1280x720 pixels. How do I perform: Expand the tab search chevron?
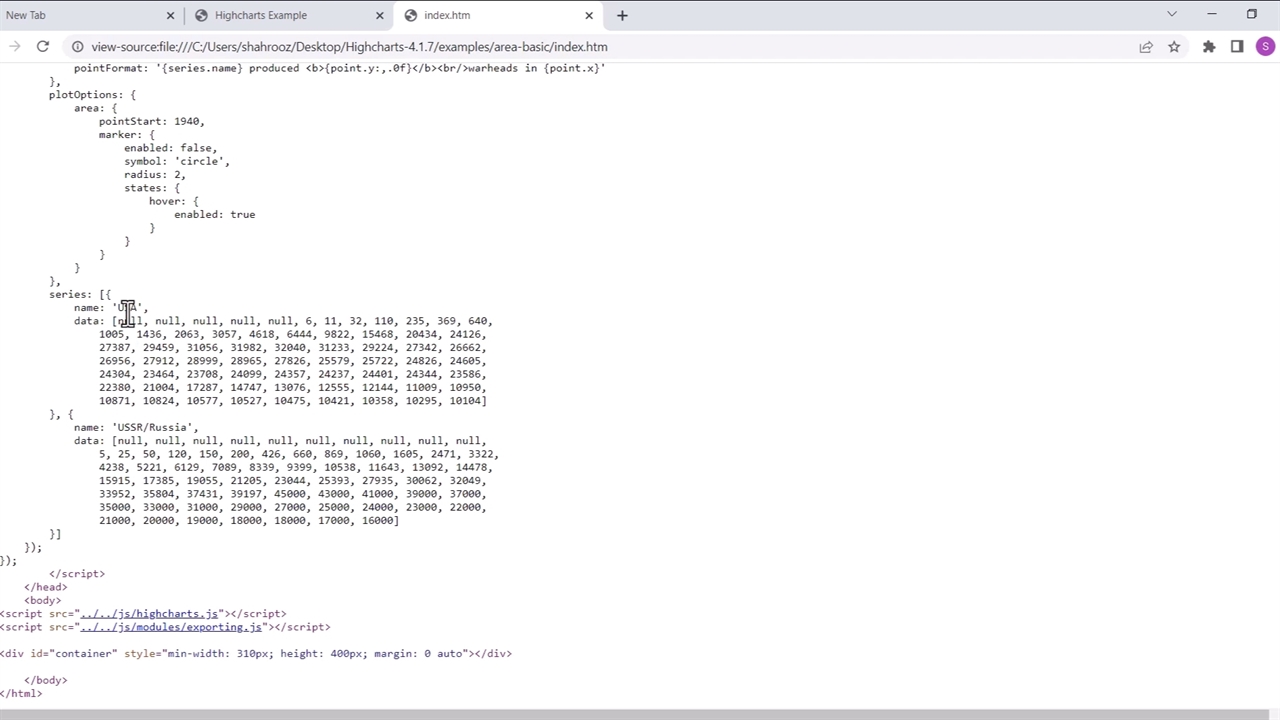tap(1172, 14)
